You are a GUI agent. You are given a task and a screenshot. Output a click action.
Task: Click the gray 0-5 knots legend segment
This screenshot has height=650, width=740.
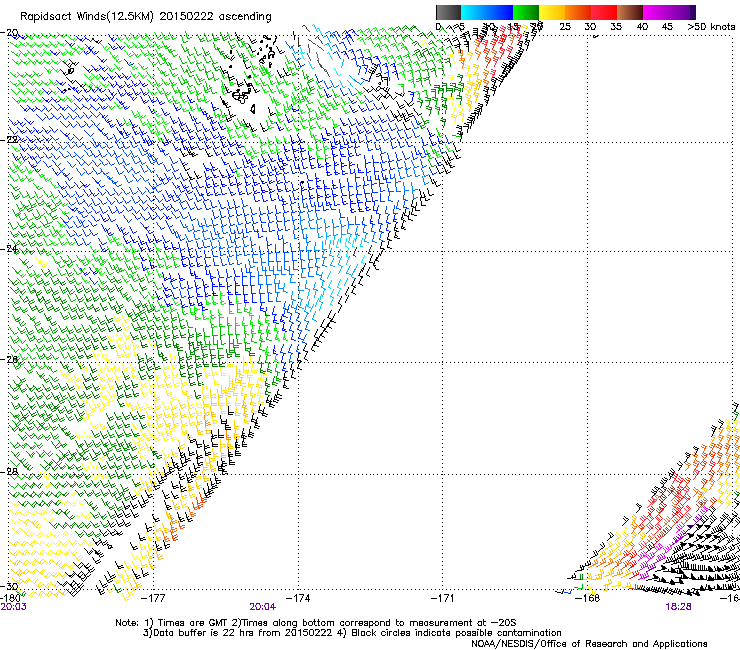click(448, 12)
